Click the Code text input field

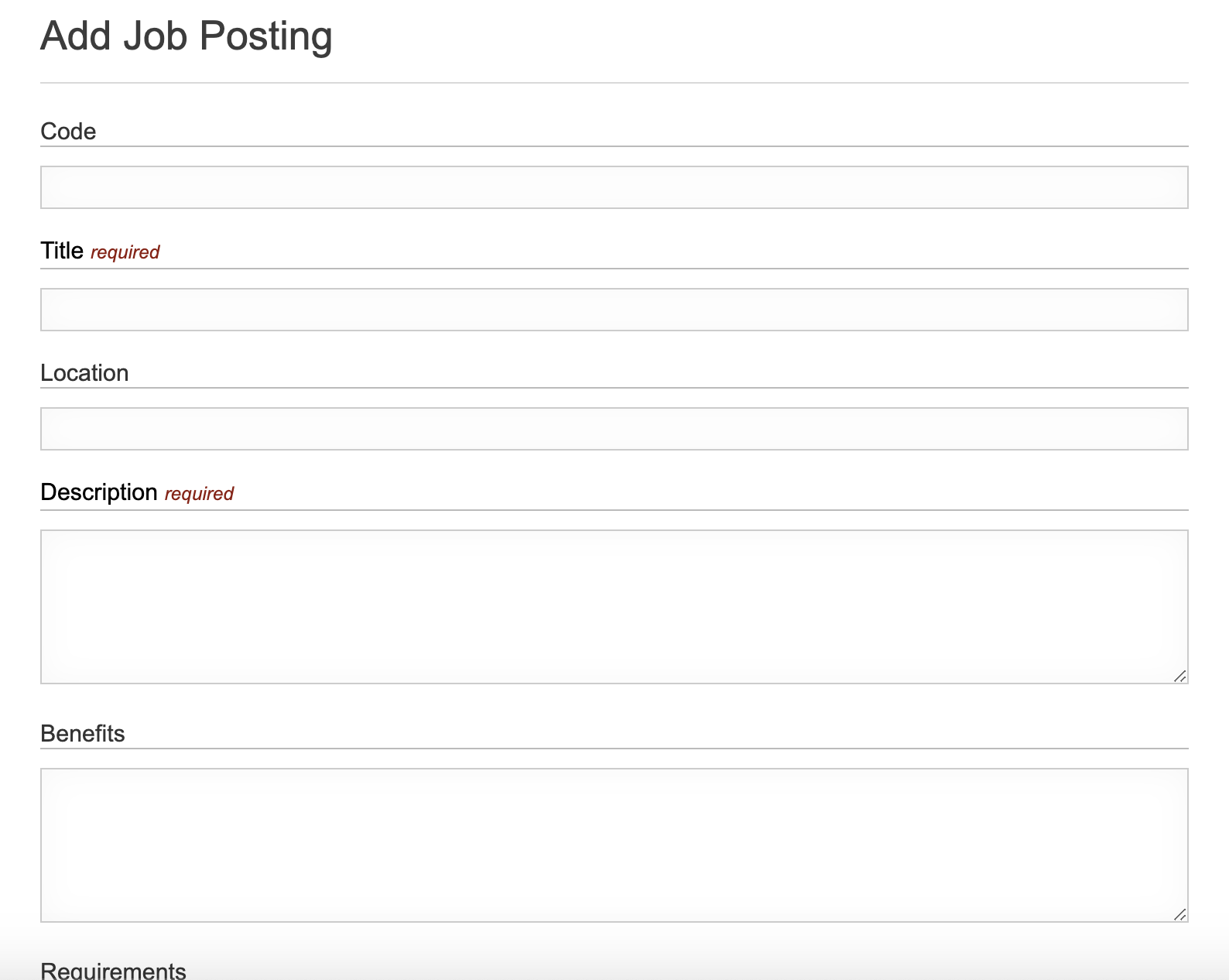click(x=614, y=187)
